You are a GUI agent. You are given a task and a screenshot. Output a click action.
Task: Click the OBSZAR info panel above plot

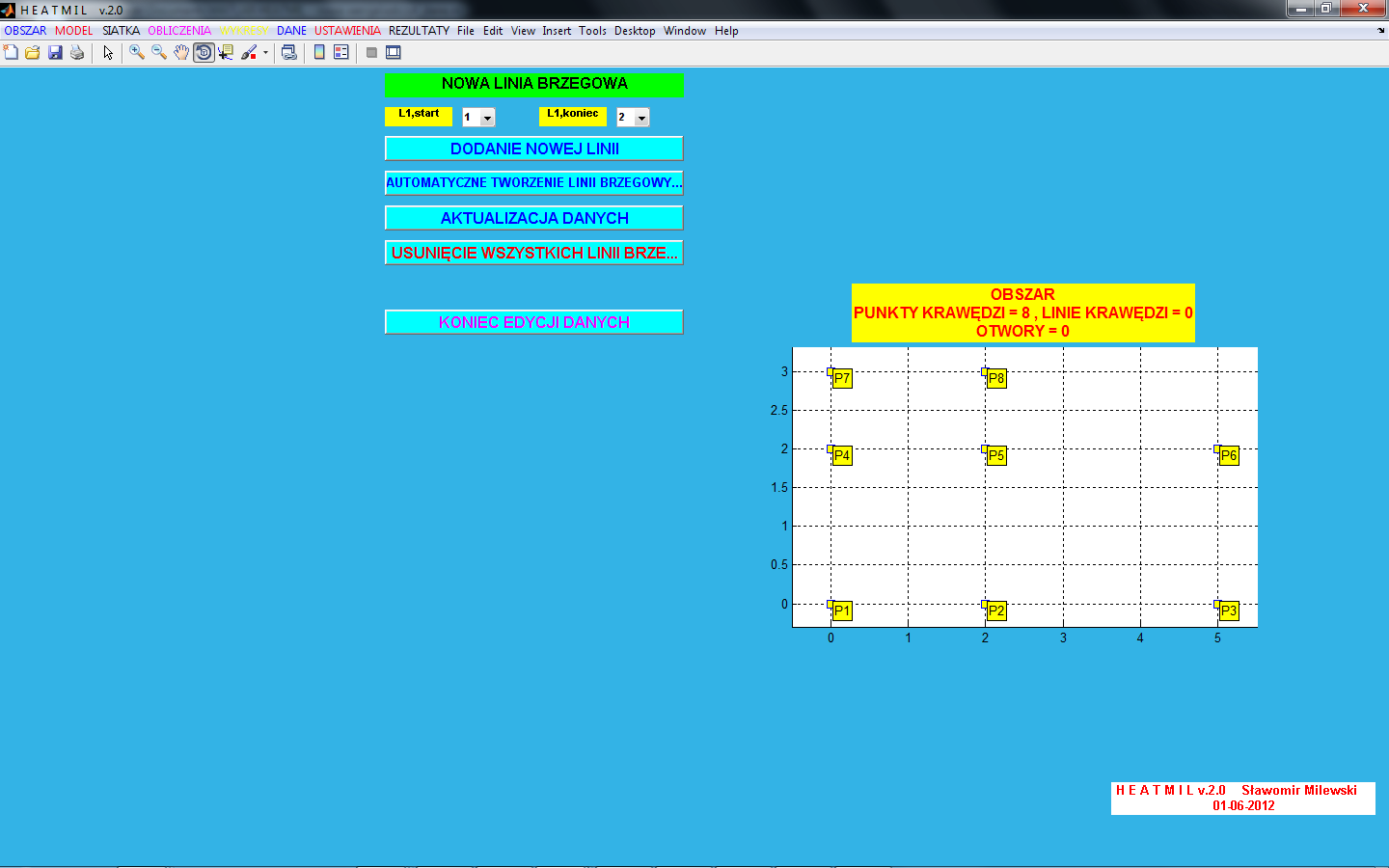click(x=1023, y=312)
